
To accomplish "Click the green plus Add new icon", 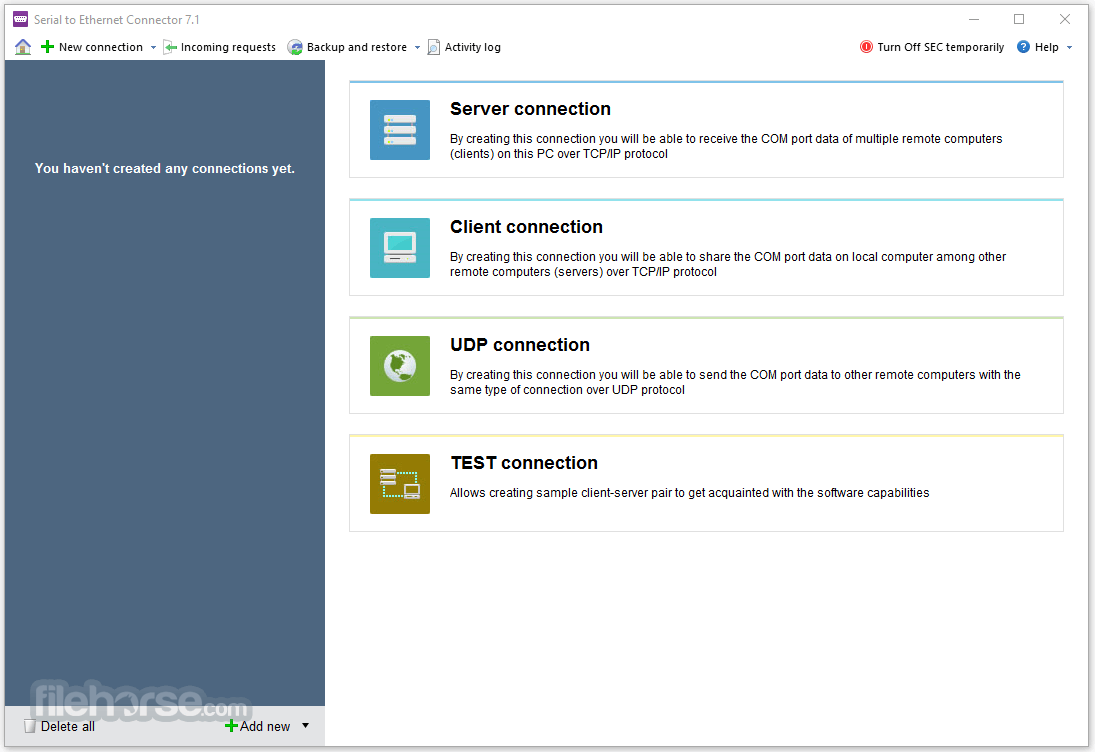I will [x=231, y=726].
